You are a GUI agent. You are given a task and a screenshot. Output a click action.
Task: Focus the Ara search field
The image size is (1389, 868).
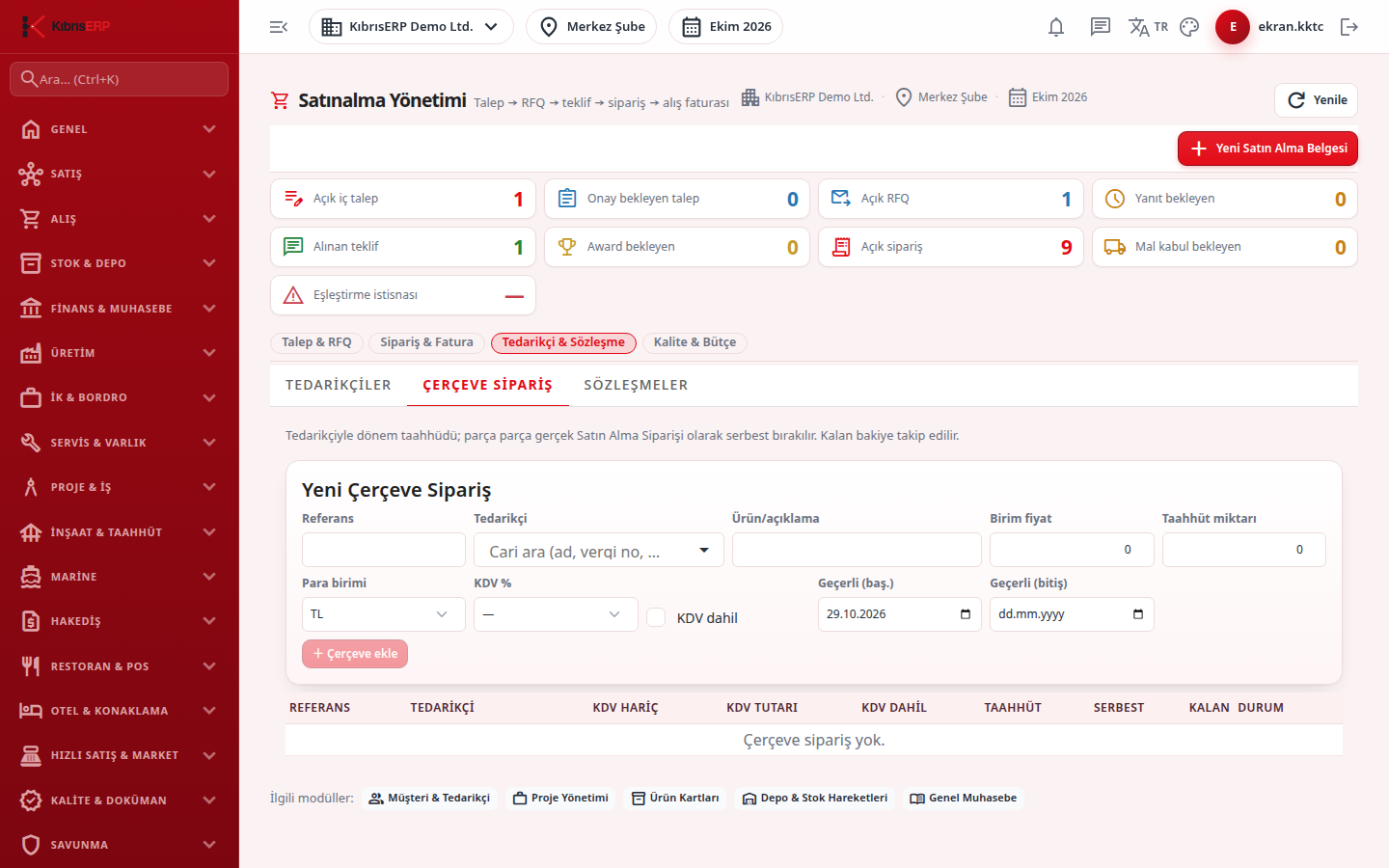pyautogui.click(x=120, y=79)
